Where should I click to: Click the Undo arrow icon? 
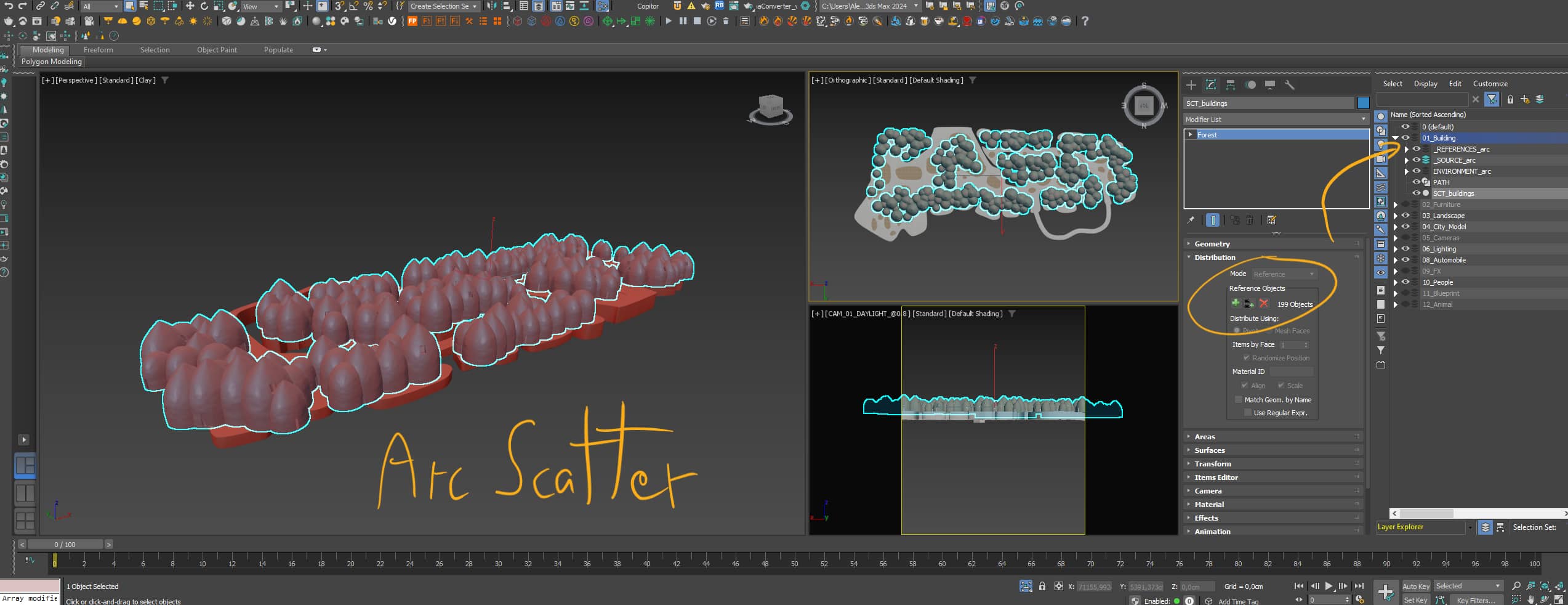(9, 6)
